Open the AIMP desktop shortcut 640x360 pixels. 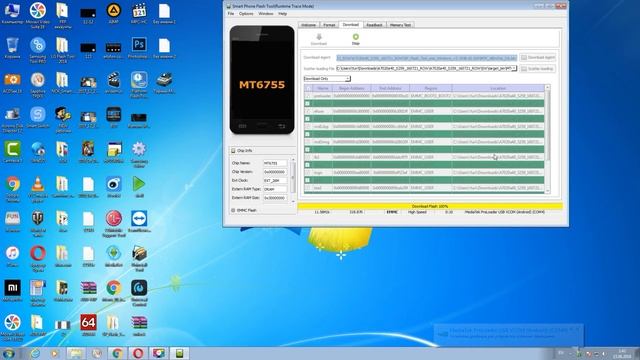point(113,11)
